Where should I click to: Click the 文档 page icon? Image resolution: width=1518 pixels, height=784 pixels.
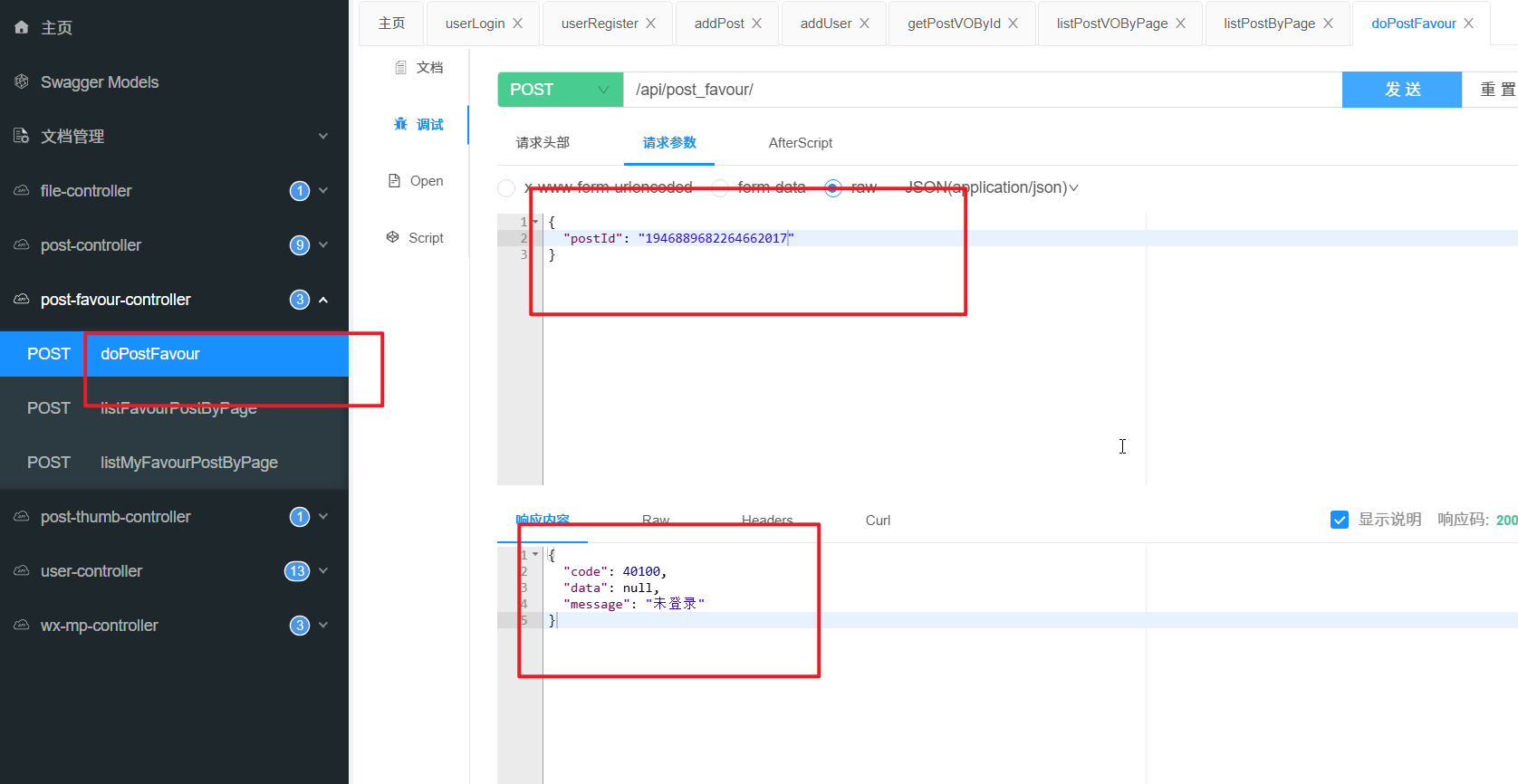pyautogui.click(x=400, y=67)
